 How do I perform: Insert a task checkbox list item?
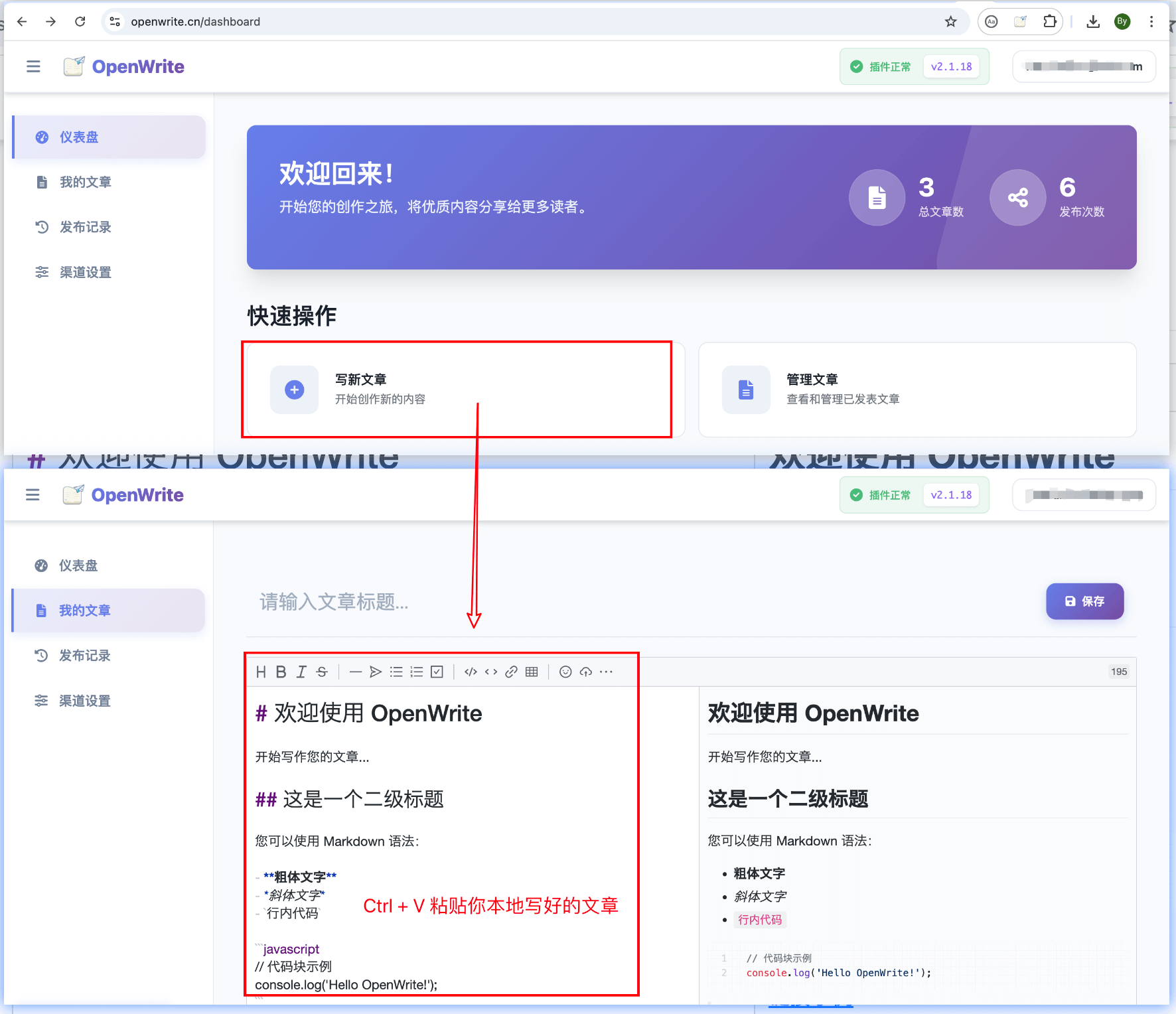point(437,672)
